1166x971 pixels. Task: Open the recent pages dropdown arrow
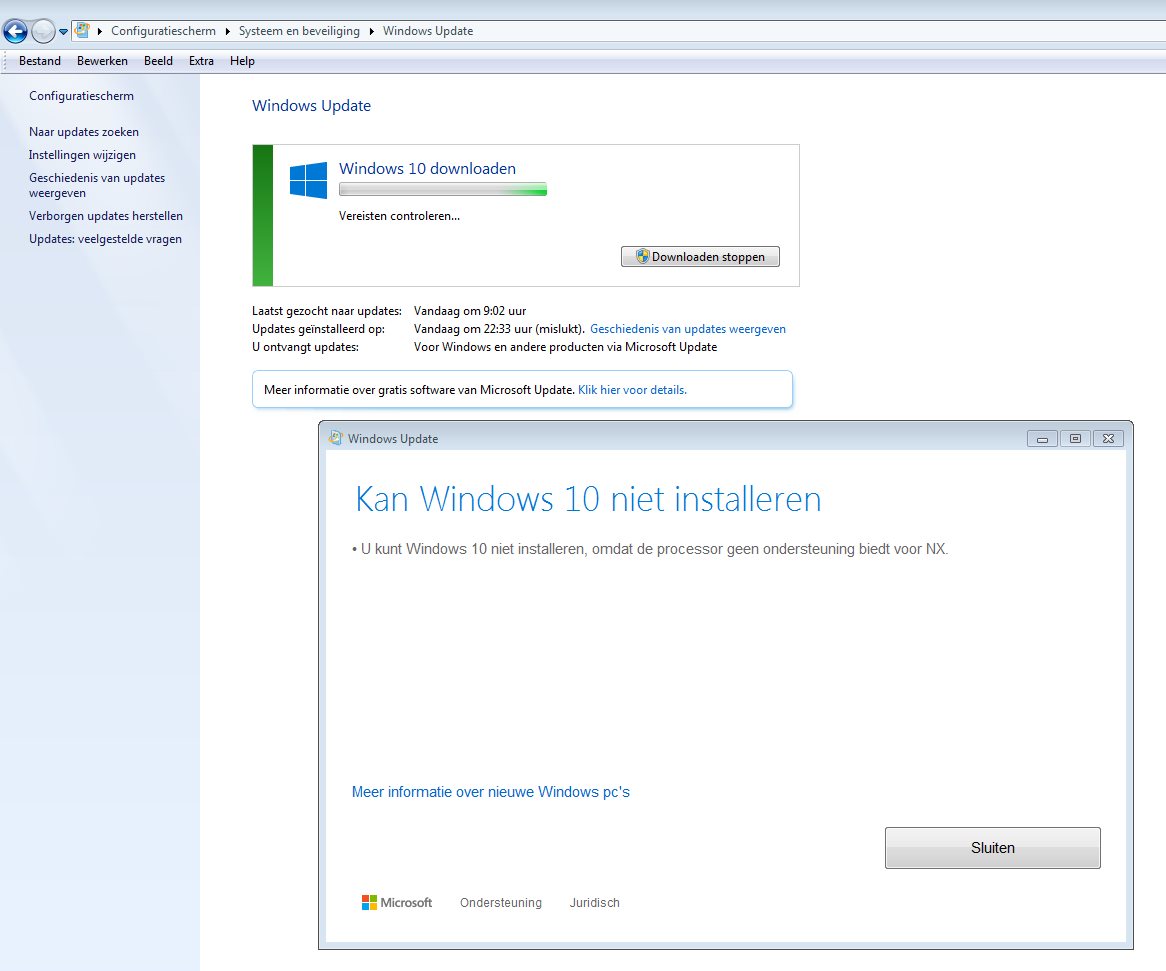63,31
